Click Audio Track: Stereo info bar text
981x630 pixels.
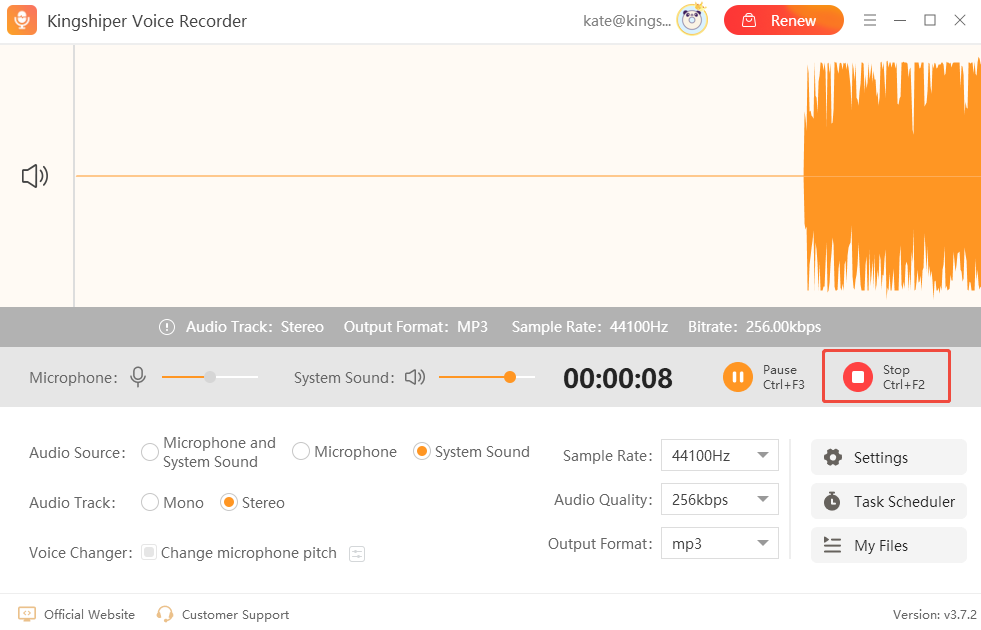click(255, 327)
